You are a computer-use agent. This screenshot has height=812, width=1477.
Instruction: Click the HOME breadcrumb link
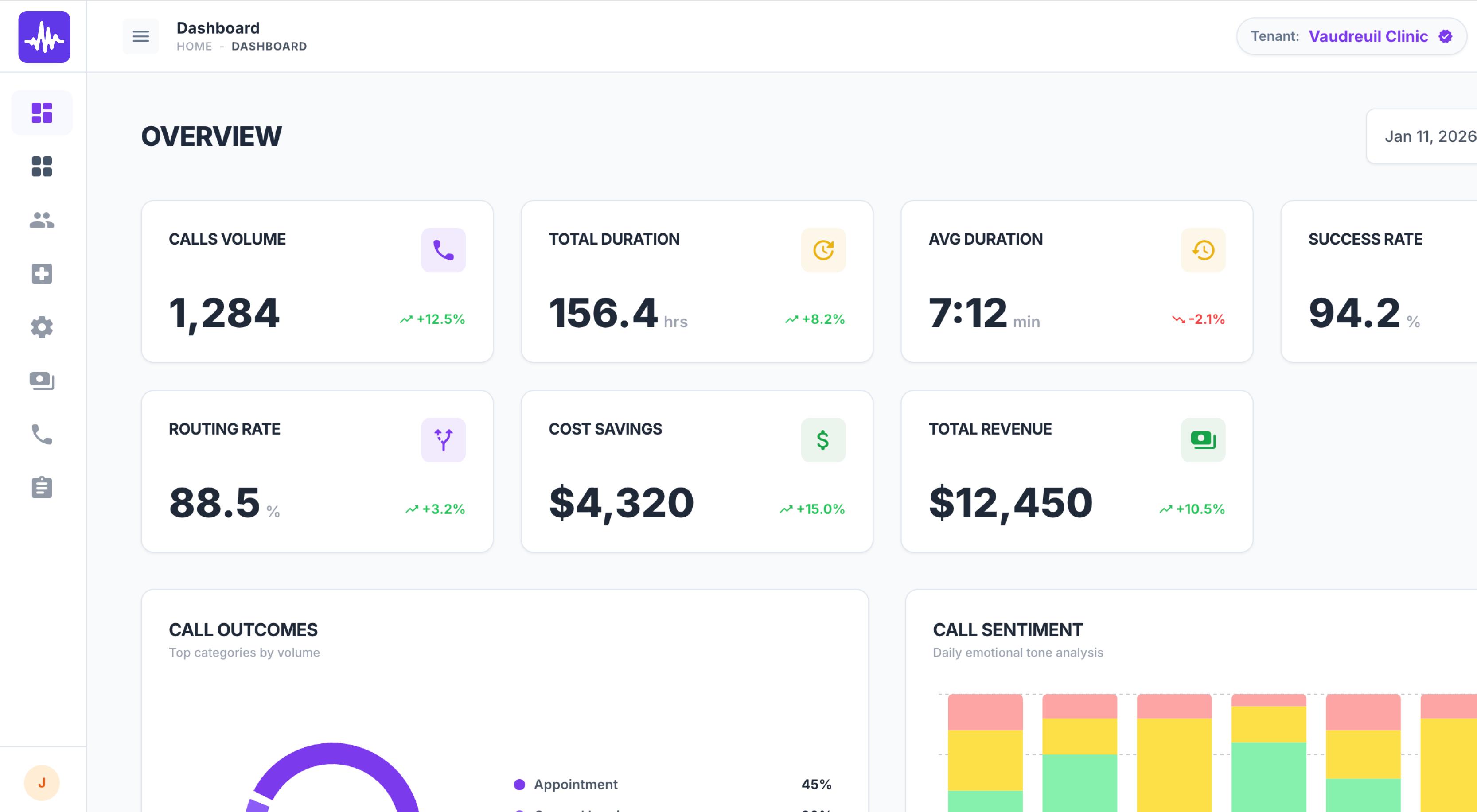point(194,47)
